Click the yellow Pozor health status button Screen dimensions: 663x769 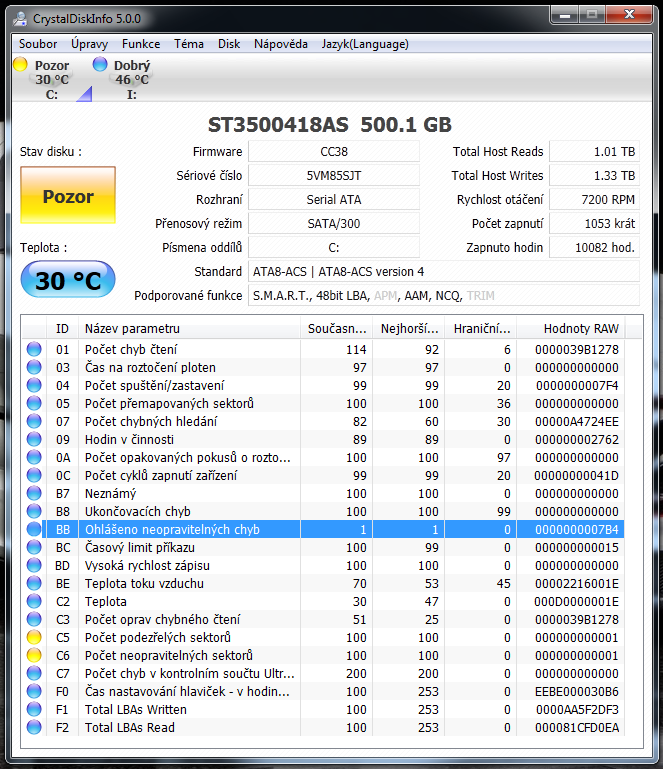point(68,195)
